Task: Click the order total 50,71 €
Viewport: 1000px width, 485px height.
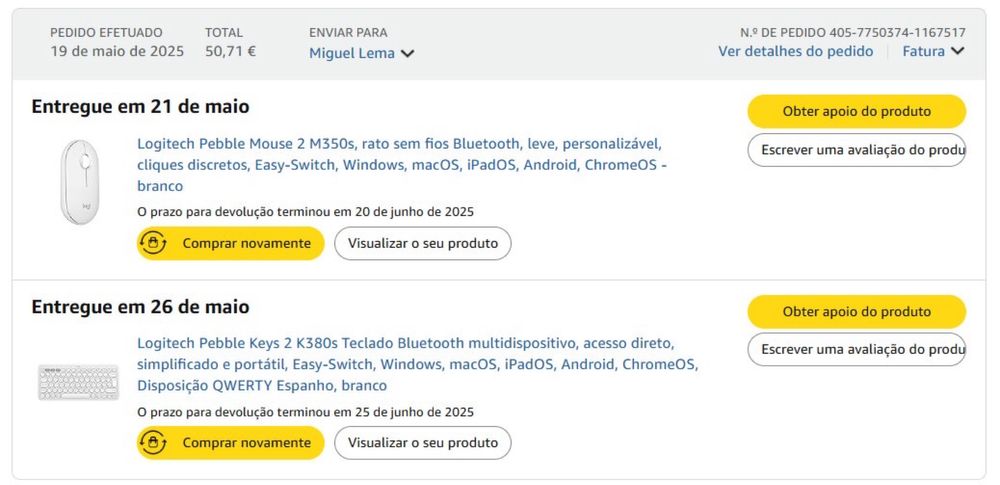Action: pyautogui.click(x=230, y=52)
